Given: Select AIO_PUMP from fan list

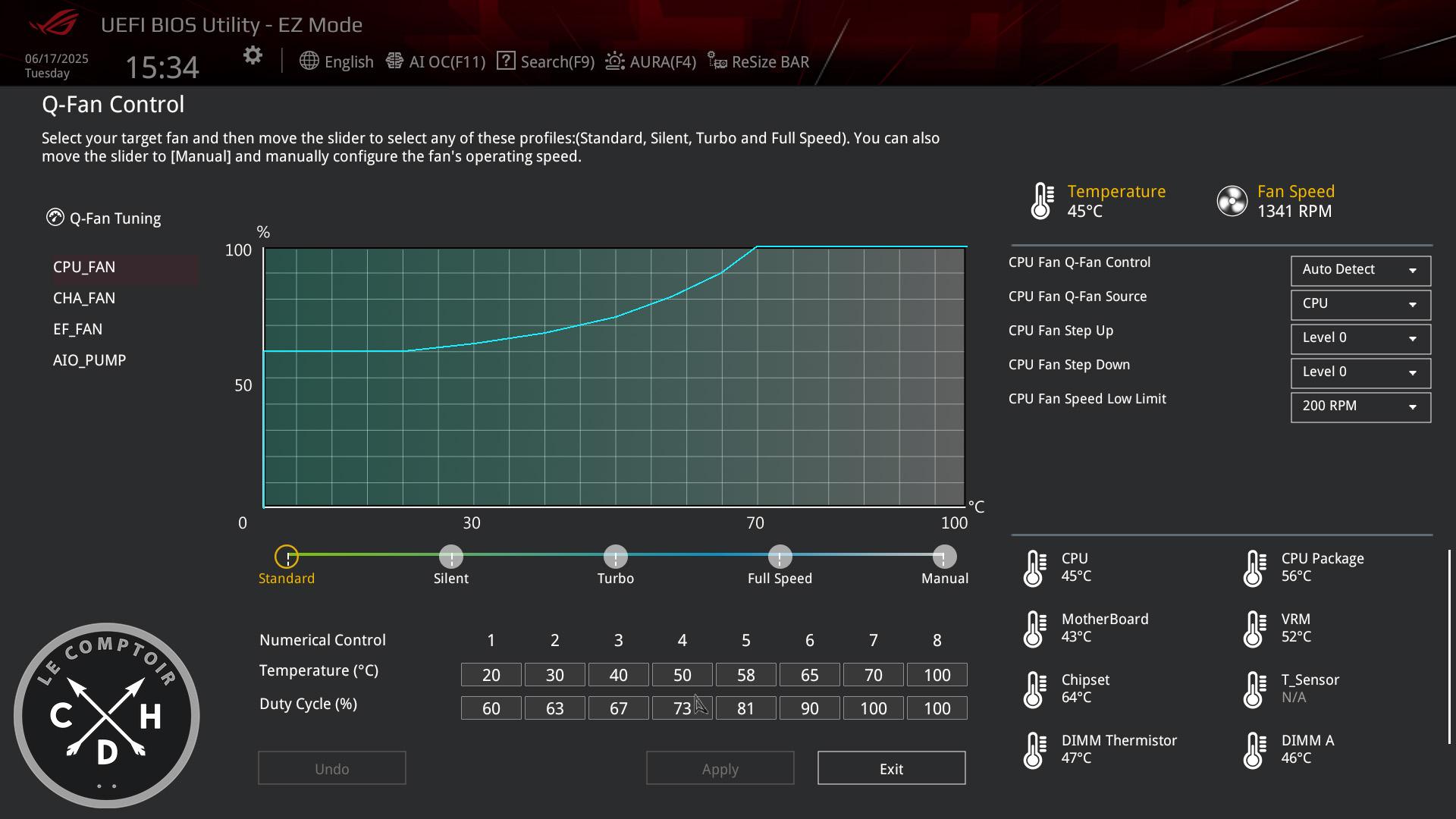Looking at the screenshot, I should (x=89, y=360).
